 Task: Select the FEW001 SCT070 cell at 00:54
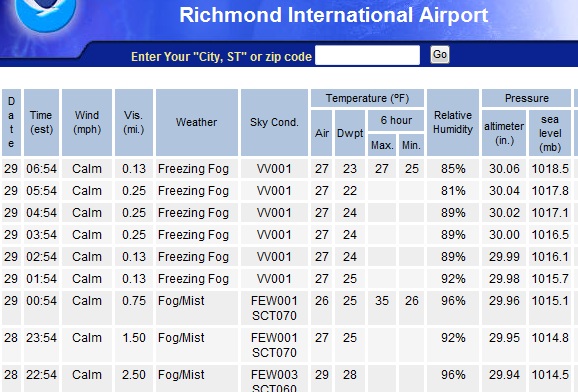click(274, 308)
